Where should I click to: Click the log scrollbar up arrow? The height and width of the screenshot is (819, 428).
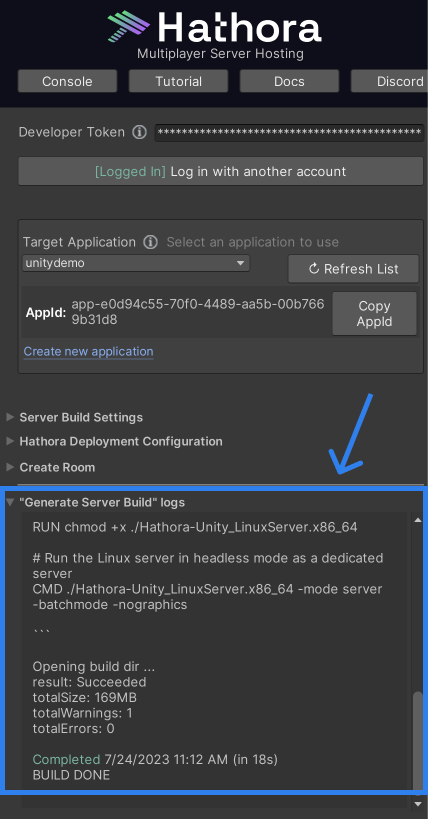[x=418, y=520]
